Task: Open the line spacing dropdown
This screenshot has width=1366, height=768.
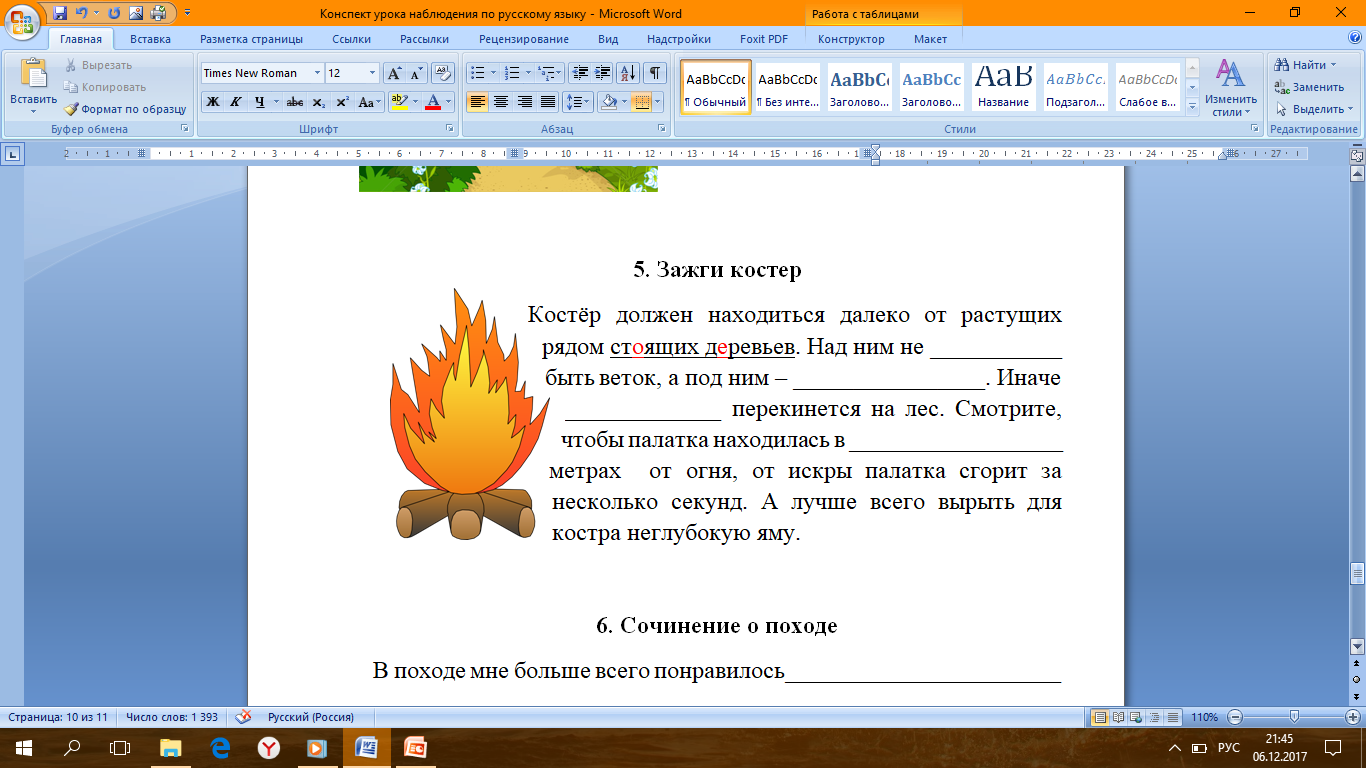Action: point(577,102)
